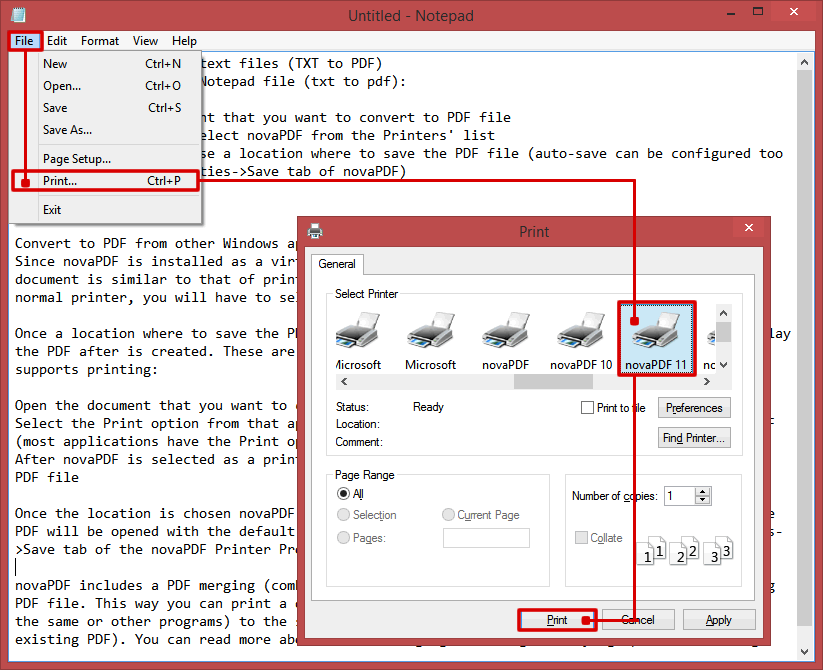The image size is (823, 670).
Task: Open the Help menu
Action: pos(184,41)
